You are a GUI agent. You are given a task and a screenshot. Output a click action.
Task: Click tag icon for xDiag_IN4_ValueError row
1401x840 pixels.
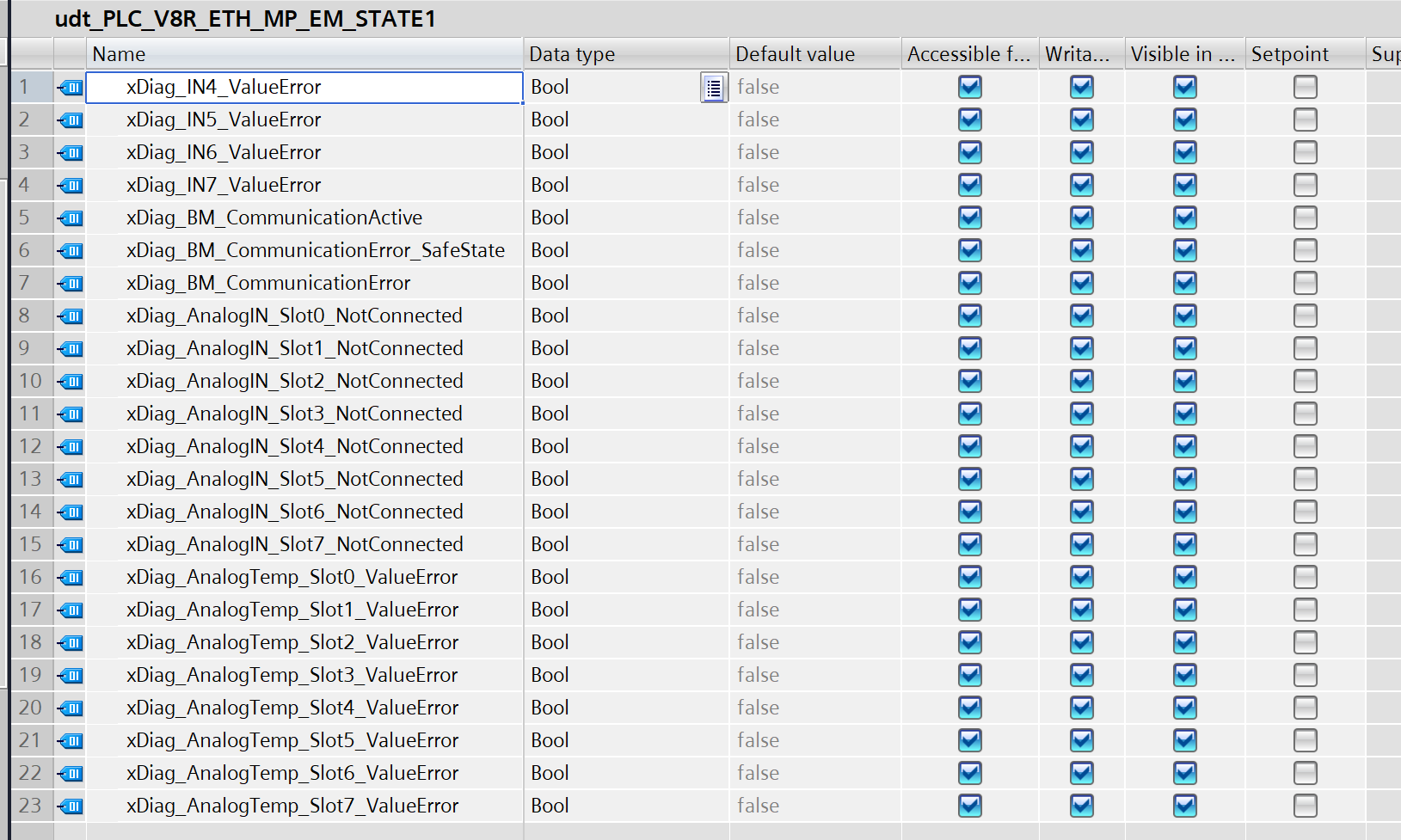coord(71,88)
